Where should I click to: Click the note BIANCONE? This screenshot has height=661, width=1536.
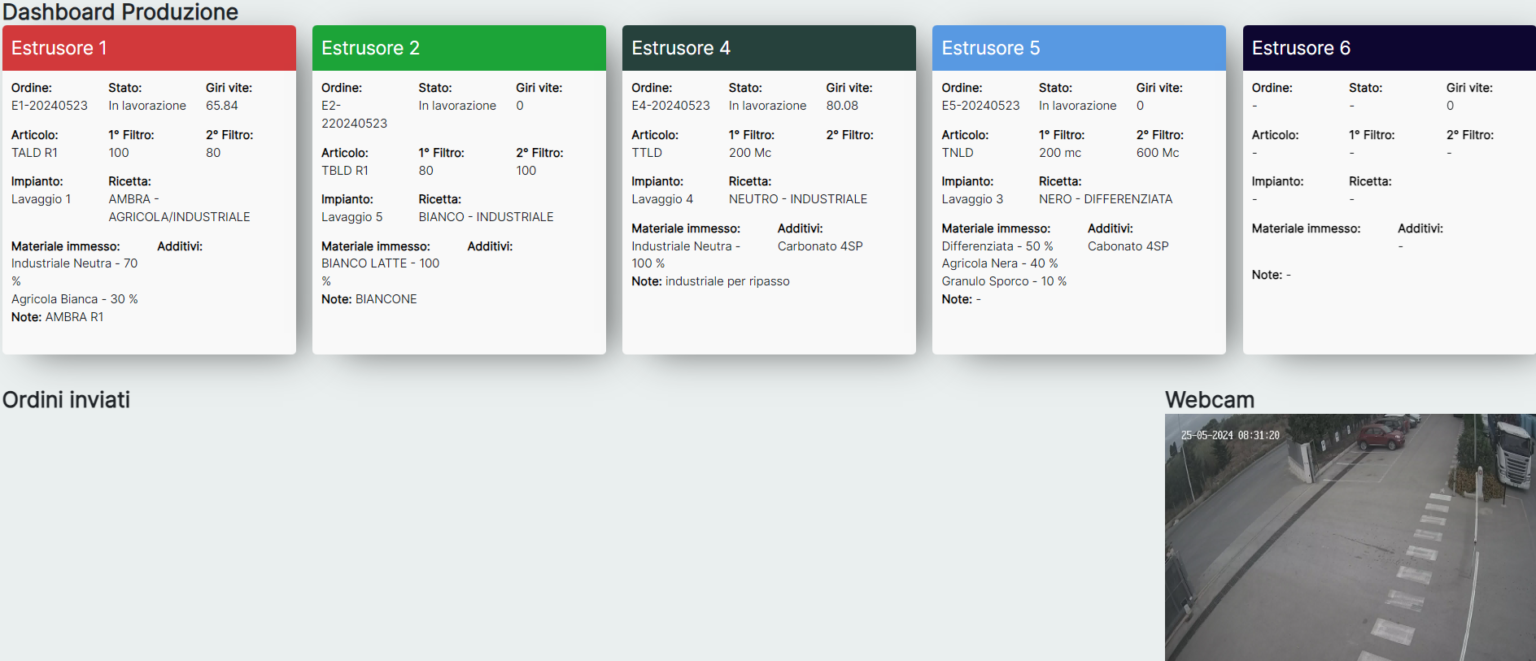click(386, 299)
